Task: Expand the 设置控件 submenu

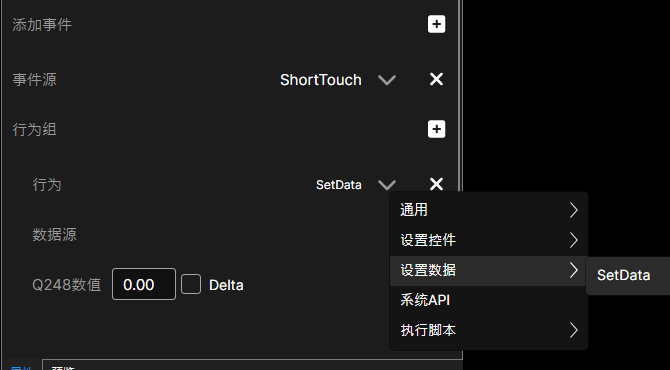Action: tap(489, 240)
